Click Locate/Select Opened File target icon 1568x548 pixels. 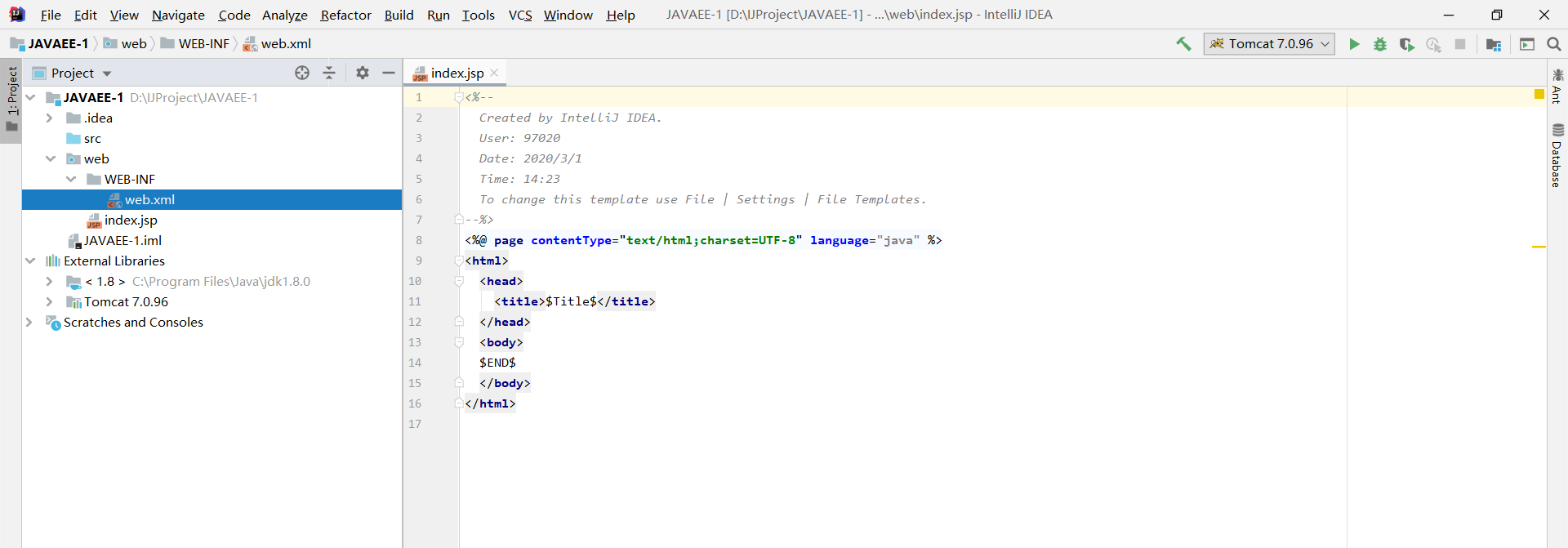[x=302, y=73]
